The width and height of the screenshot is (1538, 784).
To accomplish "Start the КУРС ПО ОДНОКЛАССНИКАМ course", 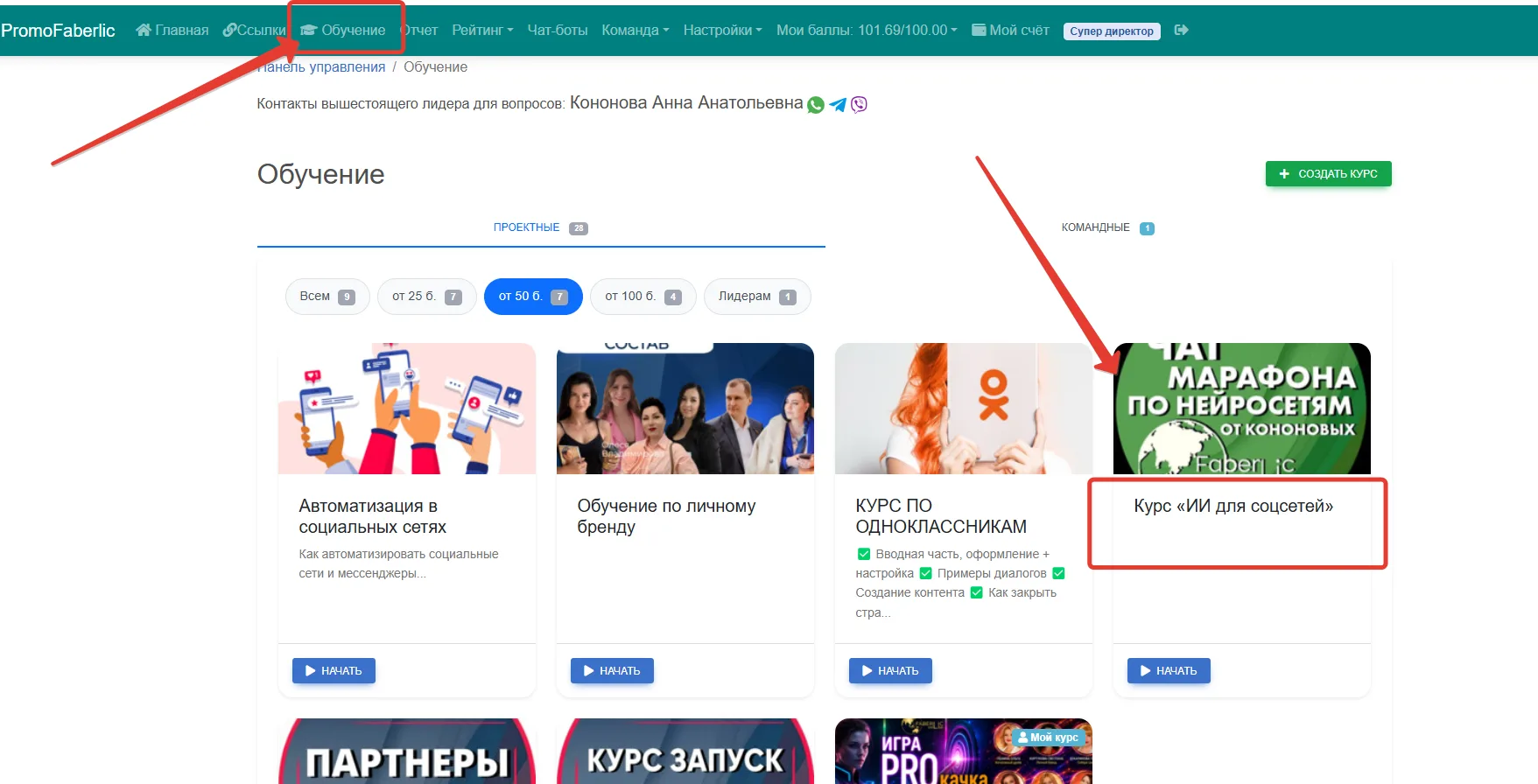I will tap(890, 671).
